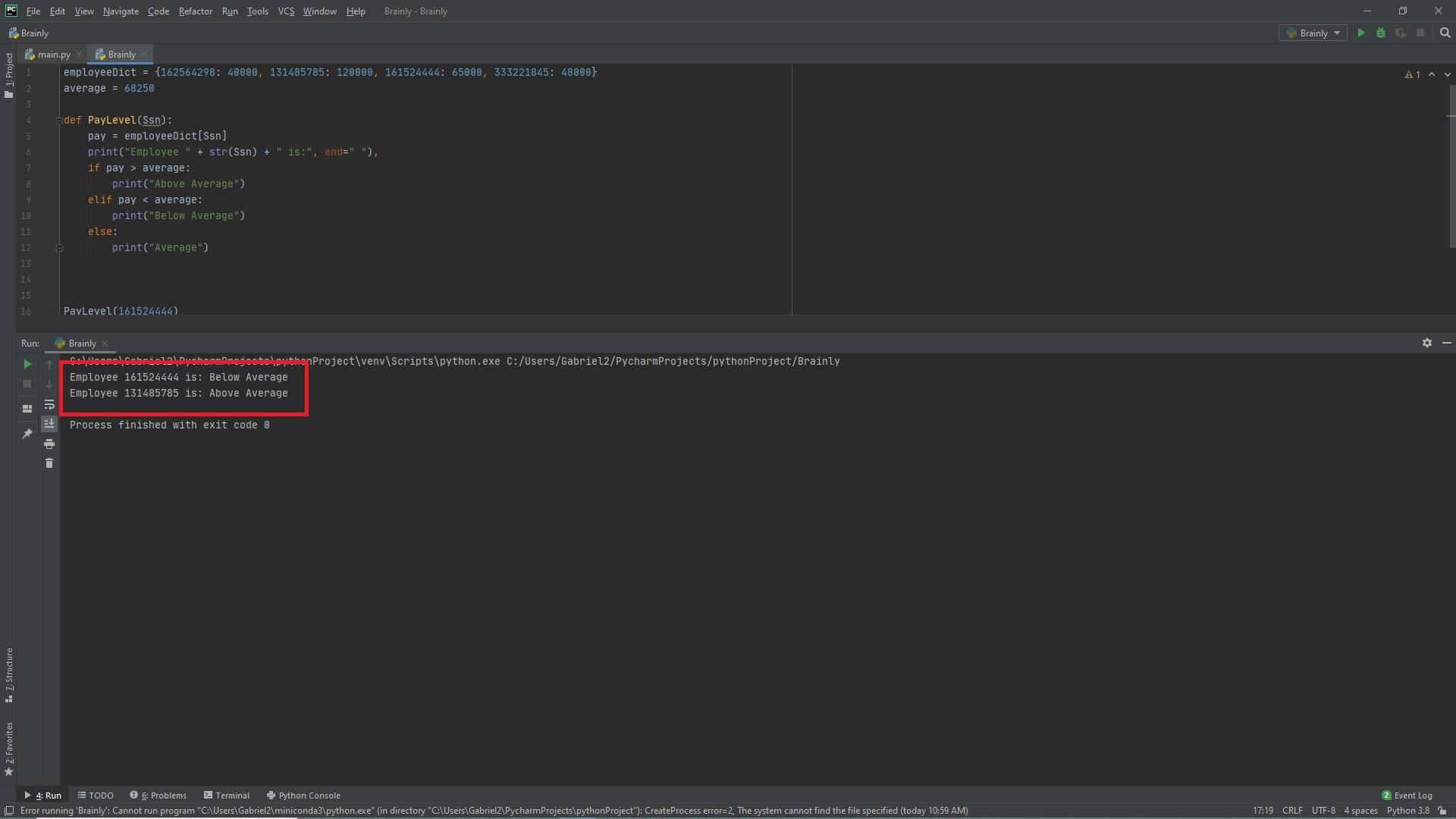Click the Print output icon in Run panel
Screen dimensions: 1456x819
pos(49,444)
